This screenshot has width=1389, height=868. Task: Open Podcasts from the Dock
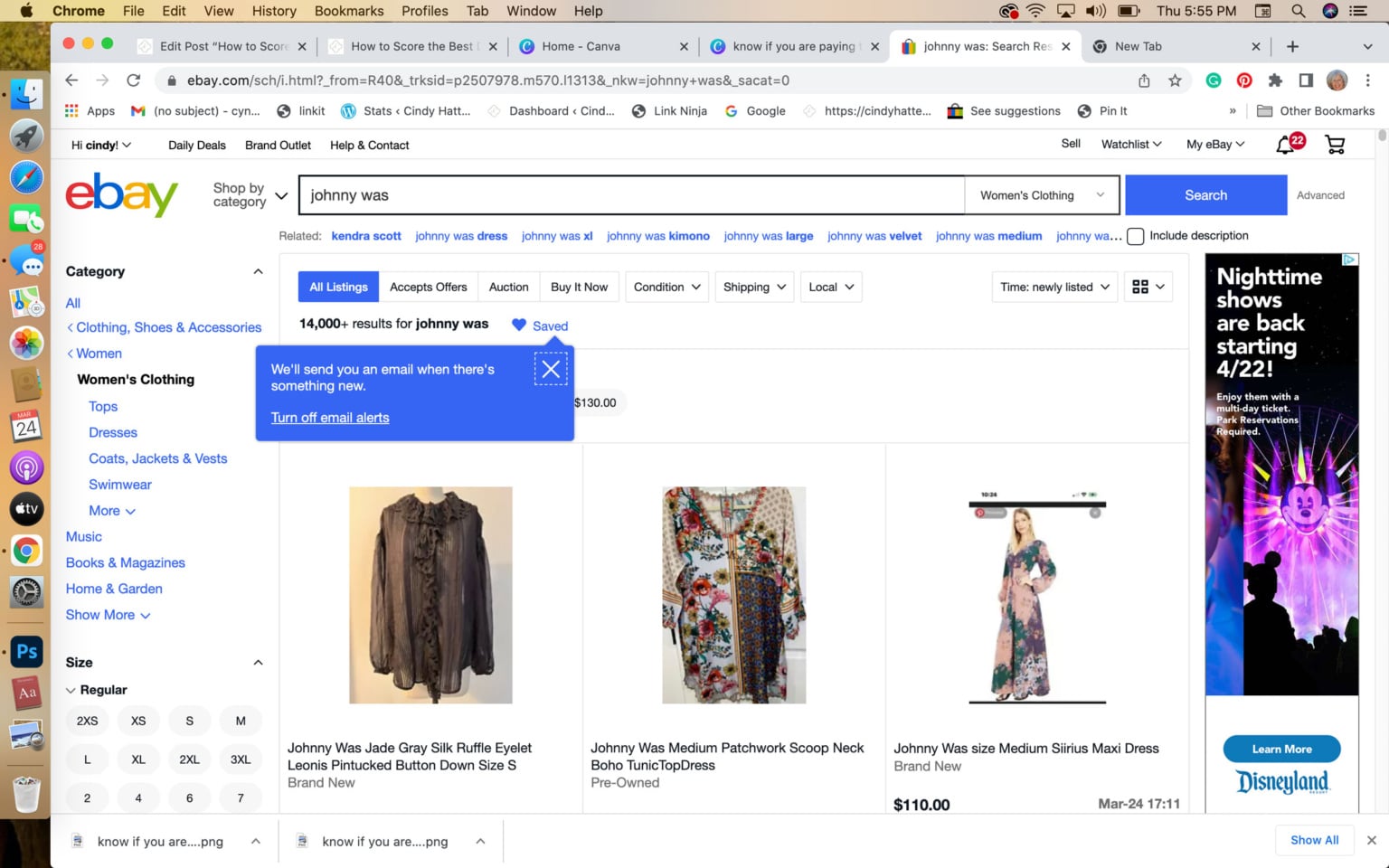coord(26,467)
